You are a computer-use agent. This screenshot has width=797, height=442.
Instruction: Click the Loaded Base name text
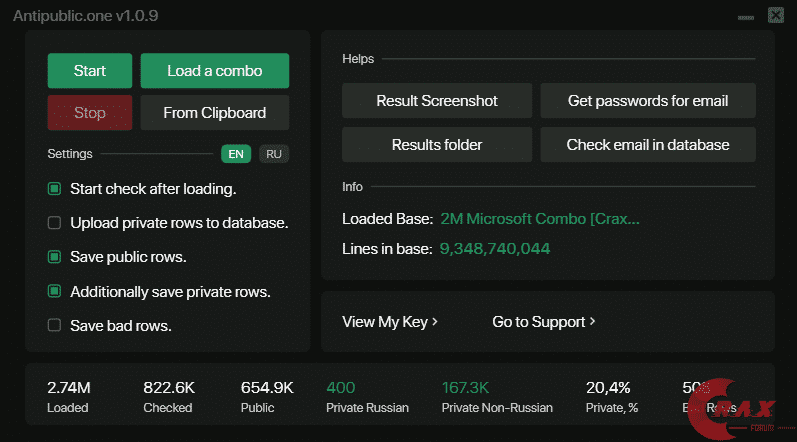pyautogui.click(x=539, y=219)
